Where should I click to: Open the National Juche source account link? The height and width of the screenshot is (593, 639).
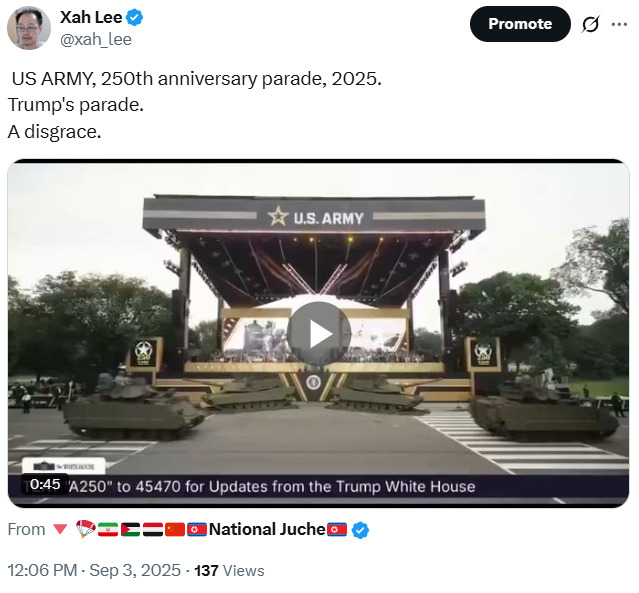[x=267, y=529]
